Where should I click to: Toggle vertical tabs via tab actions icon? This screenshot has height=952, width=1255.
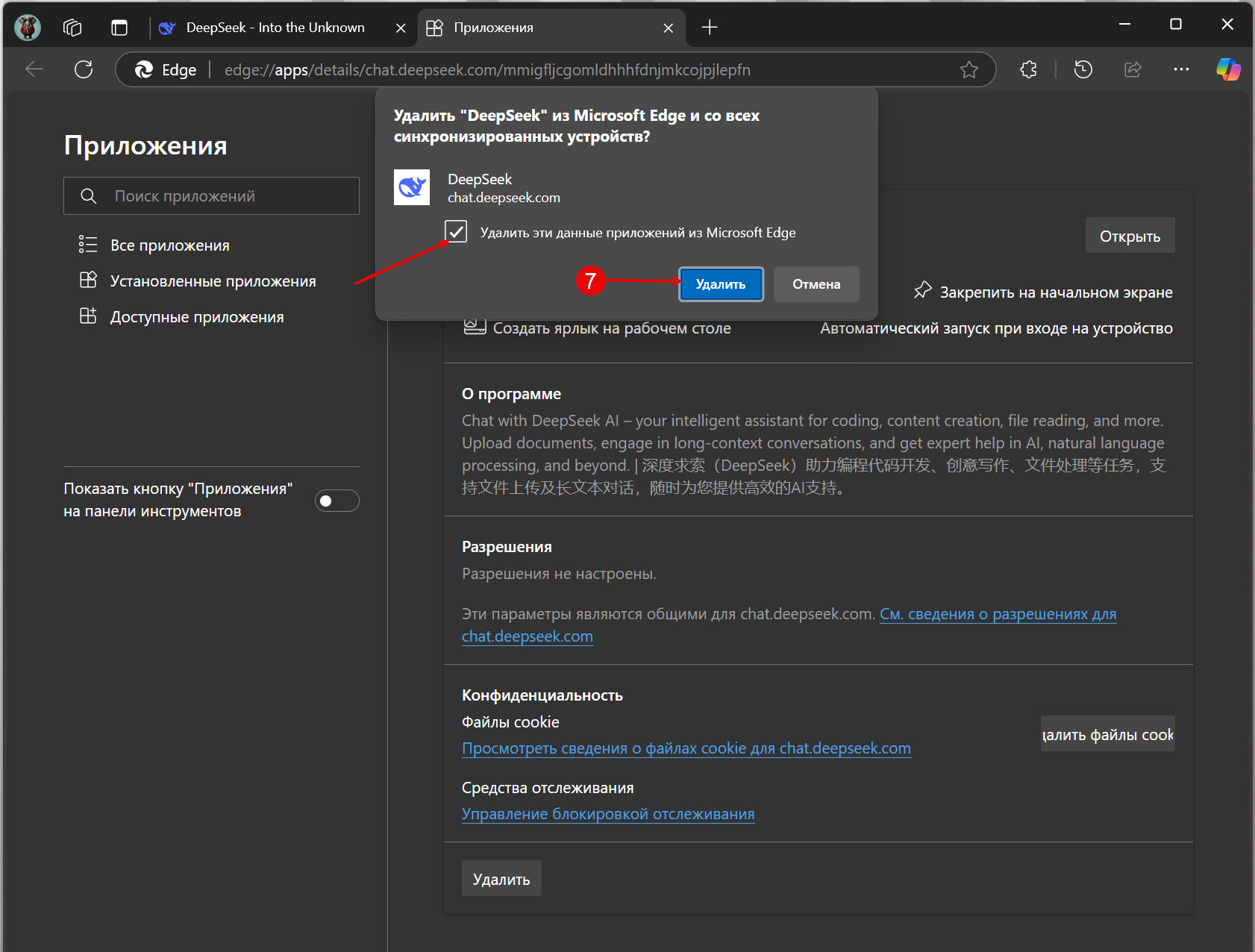[x=119, y=28]
